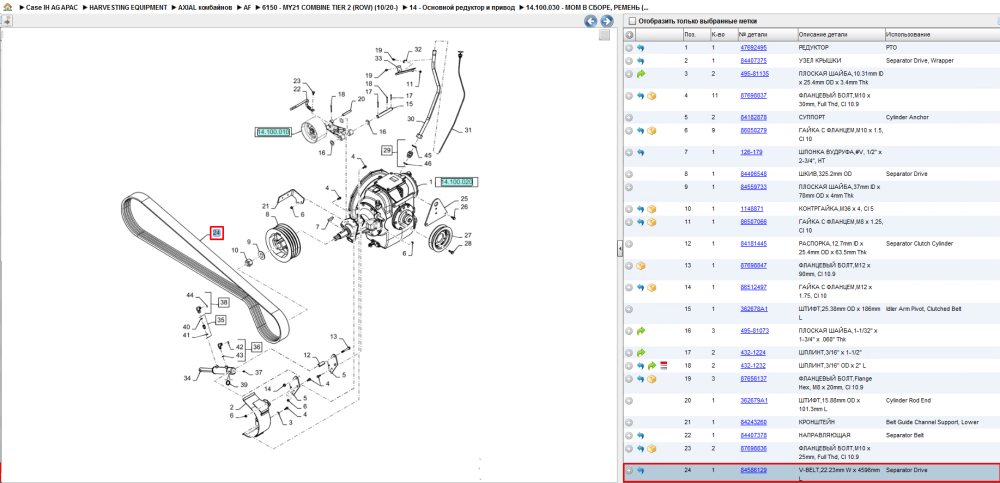Open part number link 495-81135
1000x483 pixels.
tap(754, 74)
